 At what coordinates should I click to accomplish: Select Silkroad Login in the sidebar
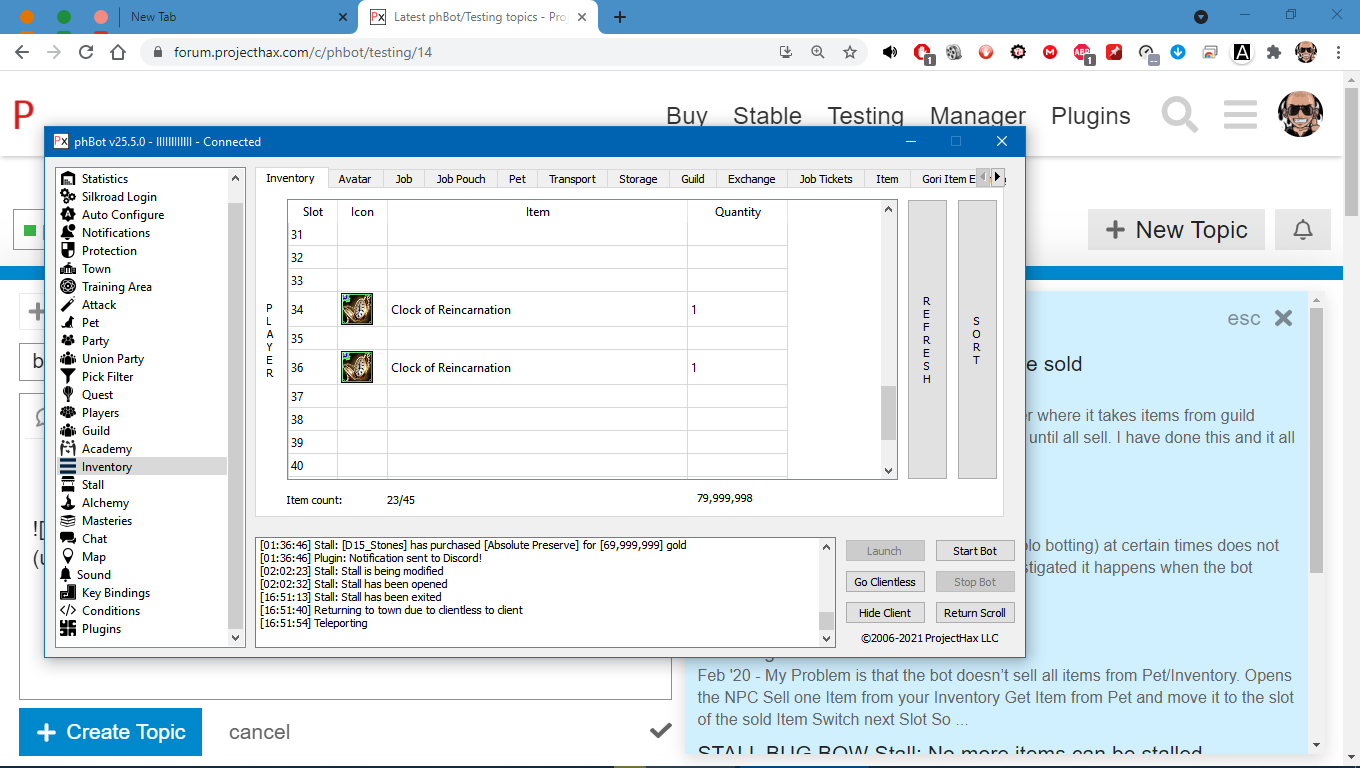point(118,197)
